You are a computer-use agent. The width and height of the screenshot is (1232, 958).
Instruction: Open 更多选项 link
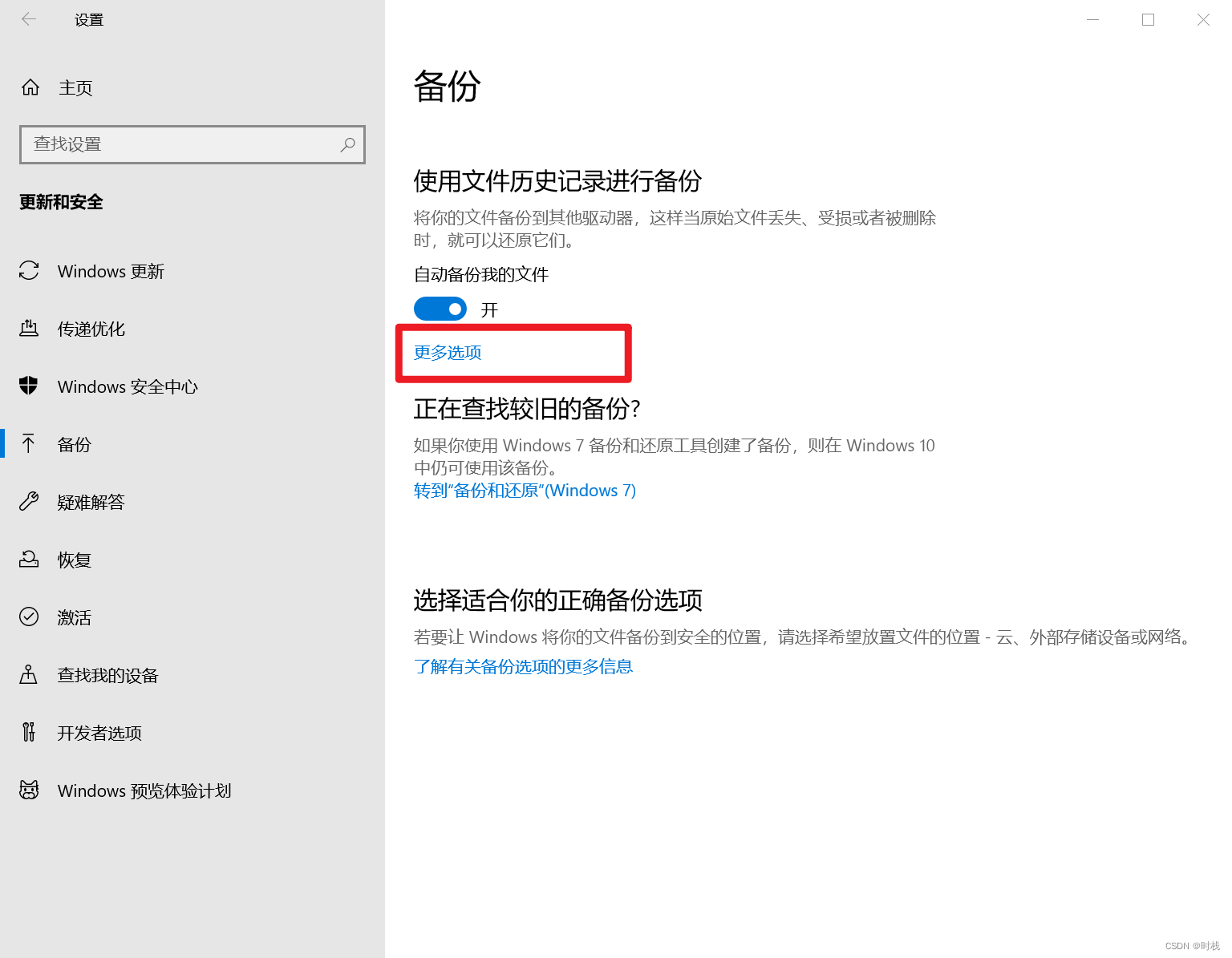448,353
